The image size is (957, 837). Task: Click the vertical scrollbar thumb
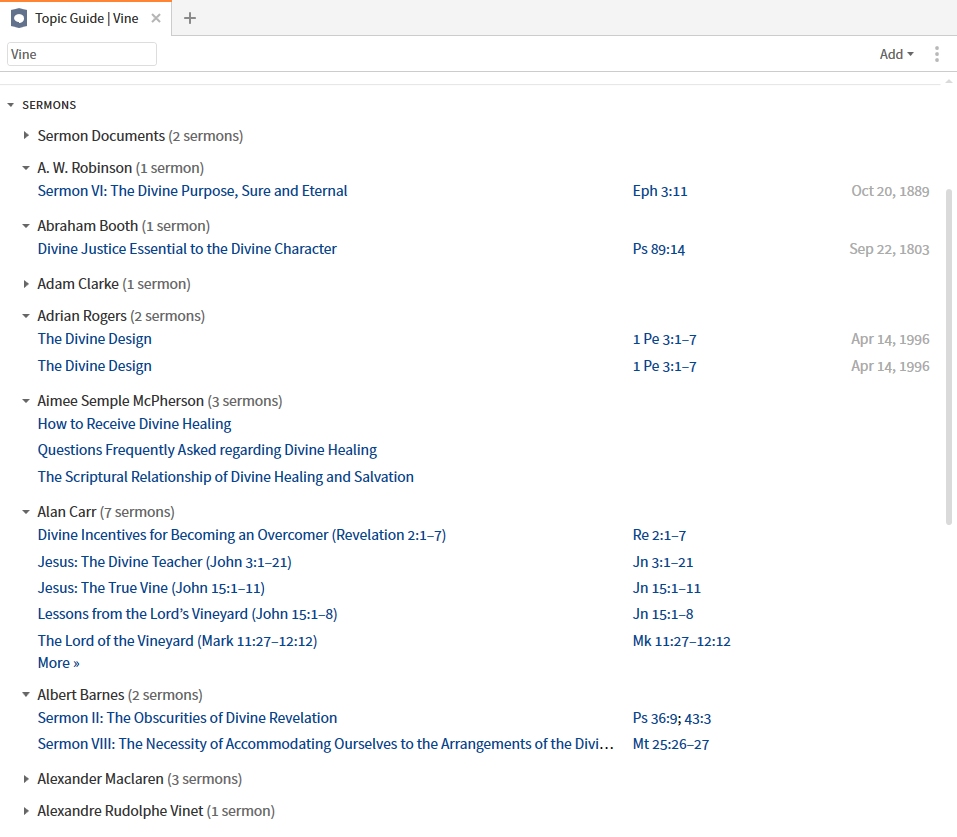click(948, 357)
